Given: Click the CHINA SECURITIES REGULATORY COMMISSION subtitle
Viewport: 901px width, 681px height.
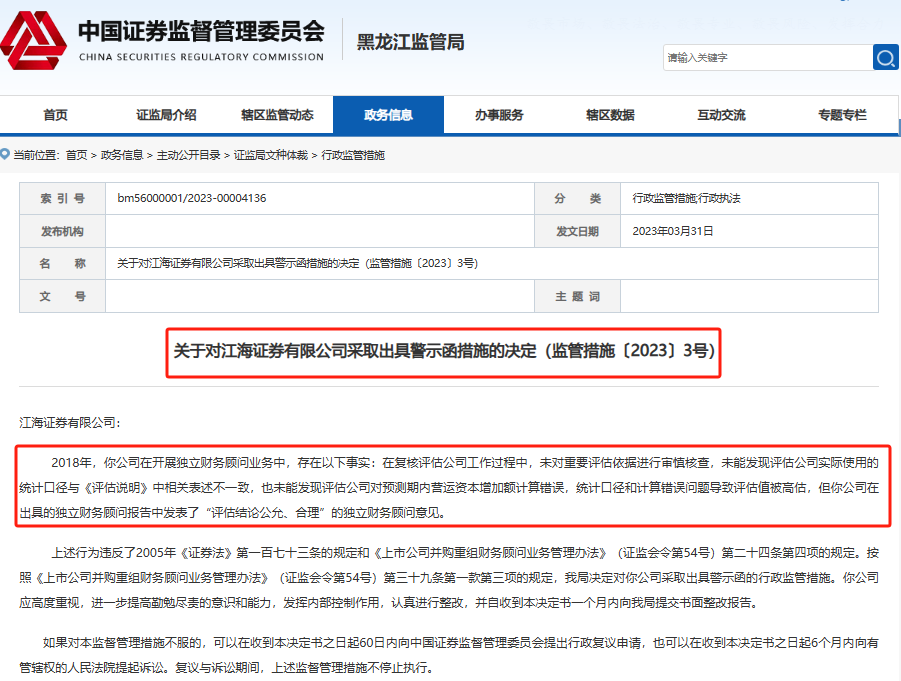Looking at the screenshot, I should 201,57.
